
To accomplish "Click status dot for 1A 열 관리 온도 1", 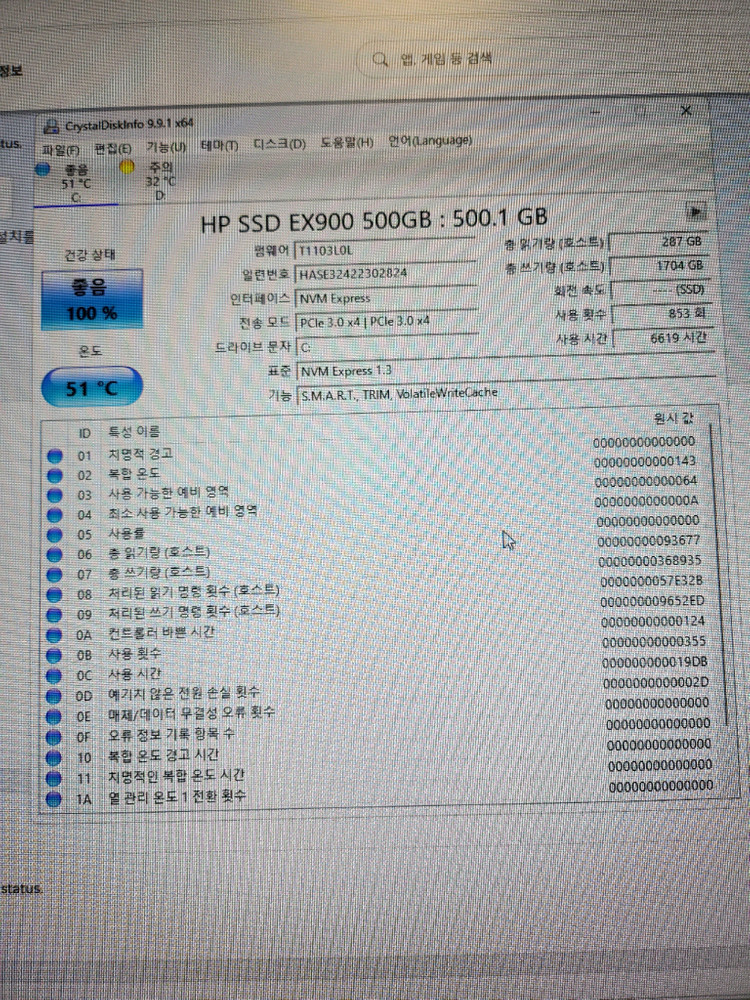I will [54, 798].
